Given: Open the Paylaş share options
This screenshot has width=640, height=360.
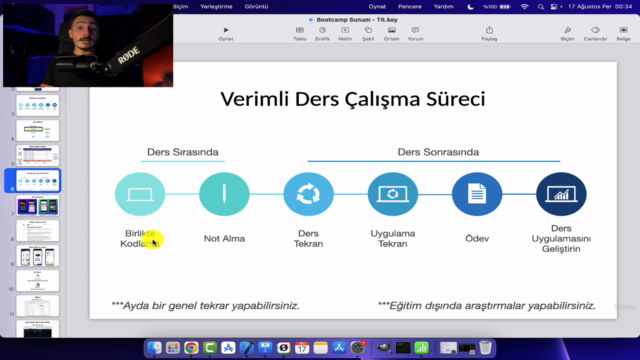Looking at the screenshot, I should click(x=489, y=33).
